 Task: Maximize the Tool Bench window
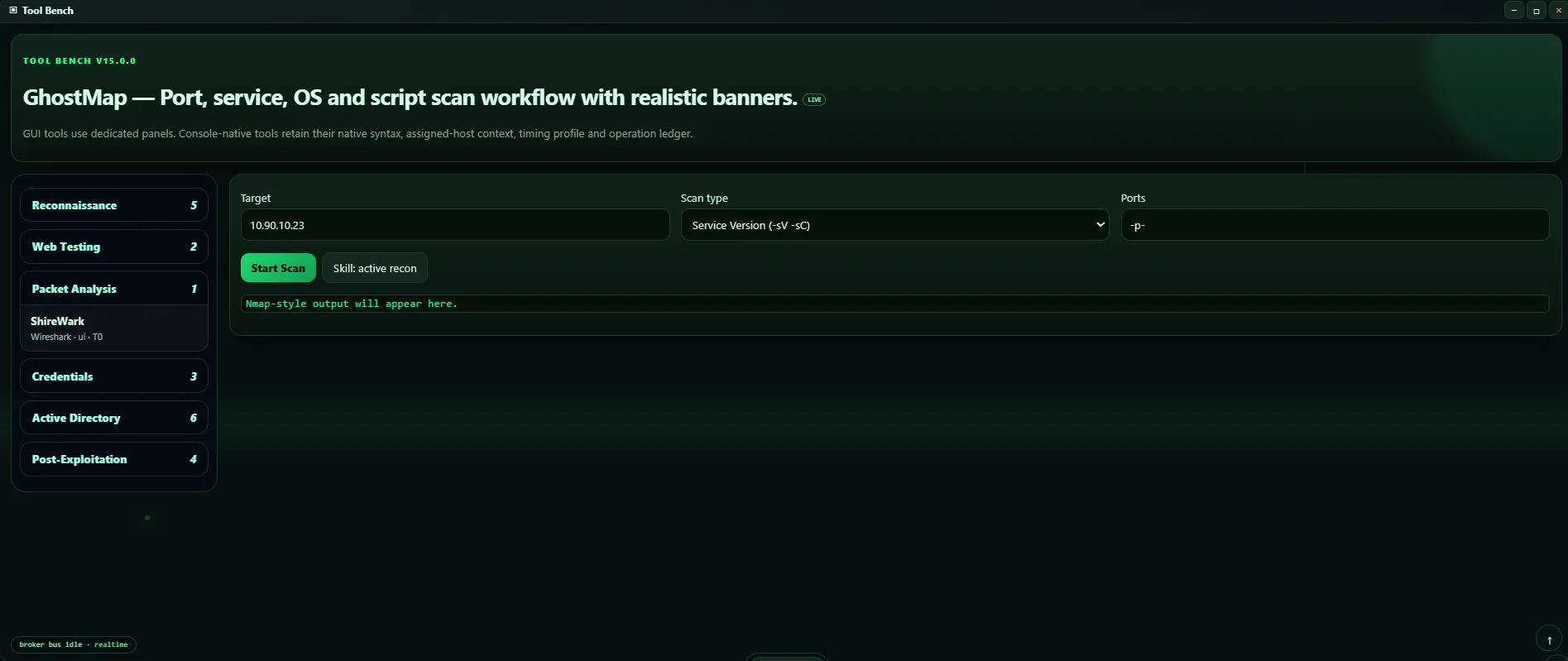pos(1537,10)
